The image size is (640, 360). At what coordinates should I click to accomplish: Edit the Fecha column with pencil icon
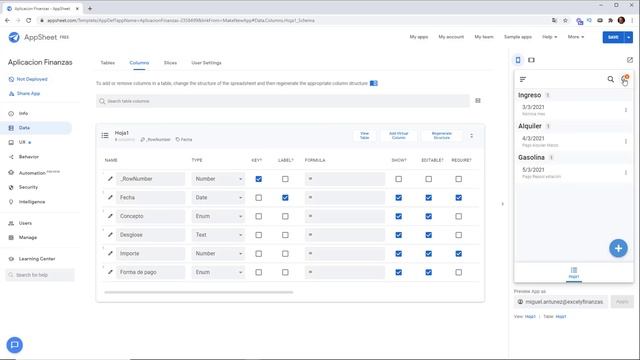(110, 198)
